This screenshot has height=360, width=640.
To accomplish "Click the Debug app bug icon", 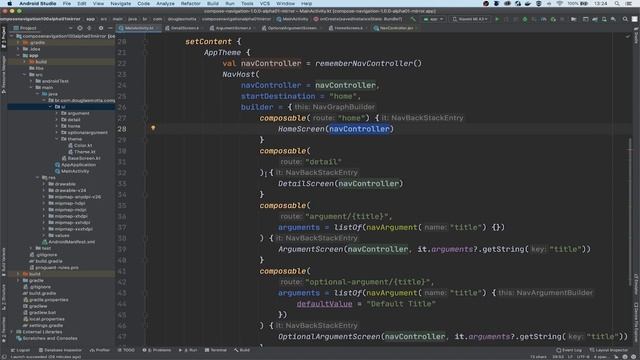I will coord(525,19).
